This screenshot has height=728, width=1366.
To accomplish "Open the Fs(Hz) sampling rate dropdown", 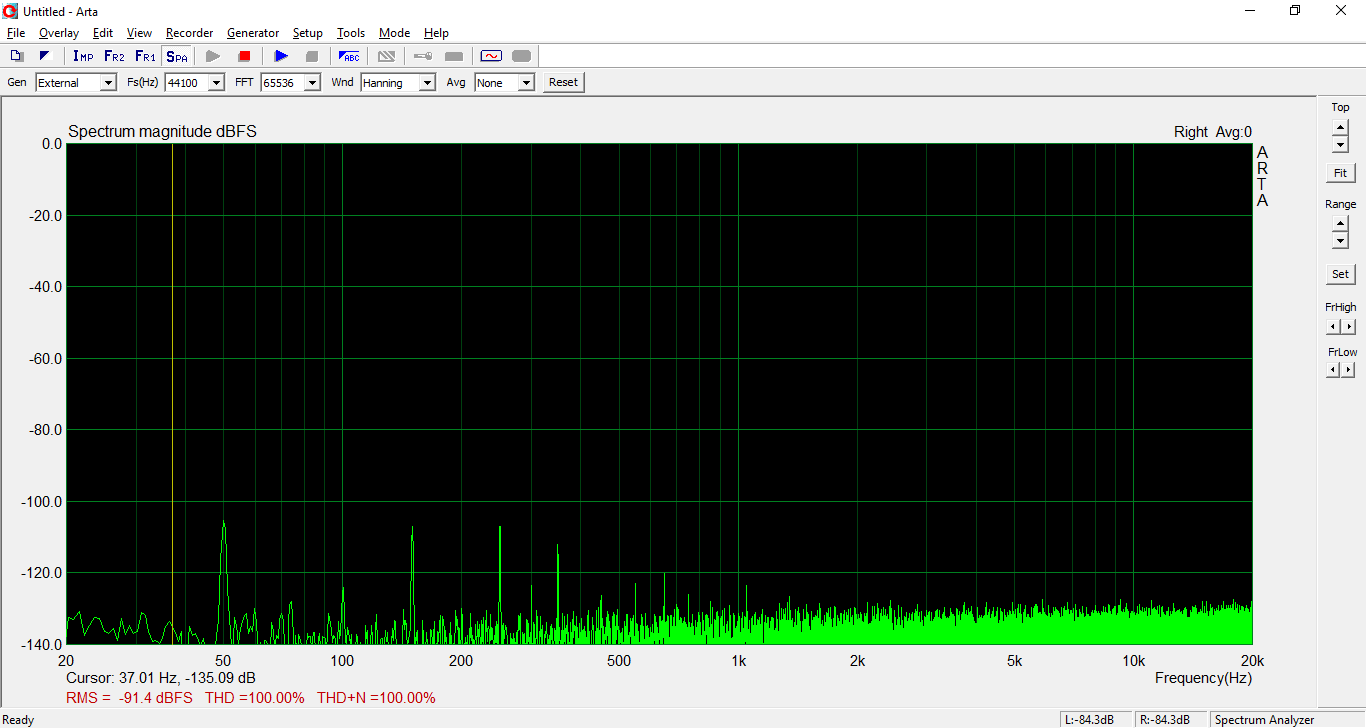I will click(x=216, y=83).
